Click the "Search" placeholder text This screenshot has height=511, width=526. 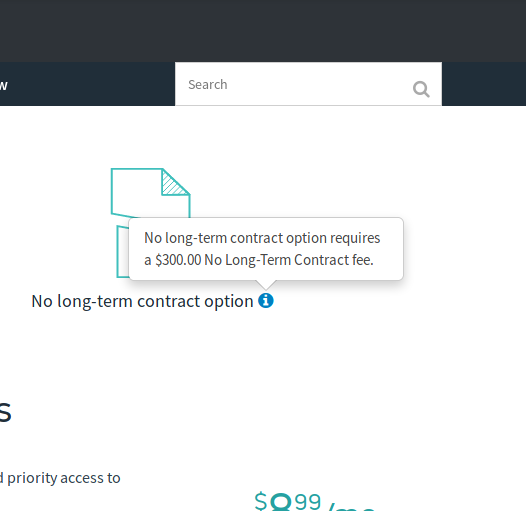tap(208, 85)
